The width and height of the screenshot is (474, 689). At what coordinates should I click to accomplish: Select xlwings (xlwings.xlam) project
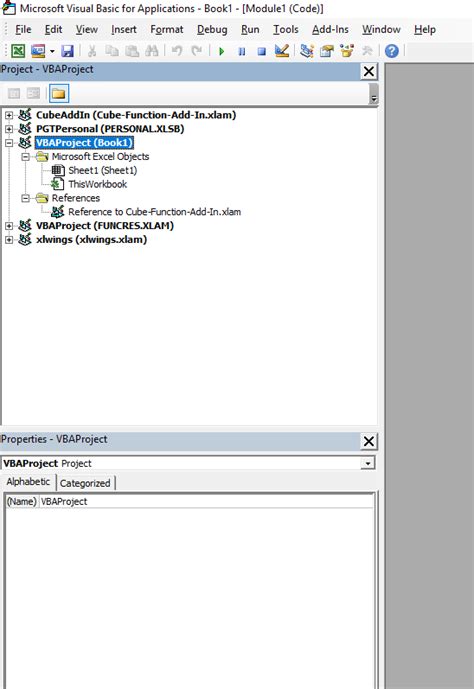(91, 240)
